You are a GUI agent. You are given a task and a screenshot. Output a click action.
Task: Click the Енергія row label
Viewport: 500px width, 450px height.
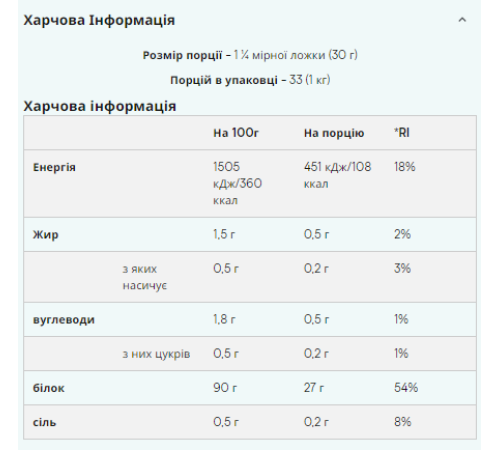(x=54, y=167)
